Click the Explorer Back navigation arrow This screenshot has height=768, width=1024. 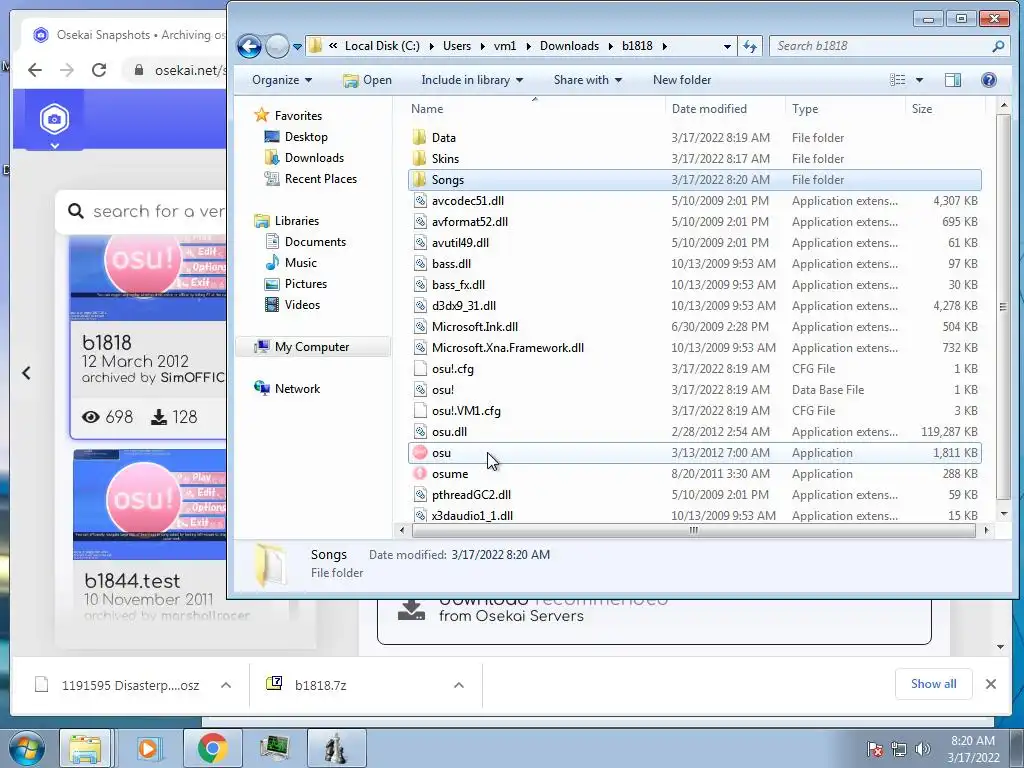coord(249,46)
